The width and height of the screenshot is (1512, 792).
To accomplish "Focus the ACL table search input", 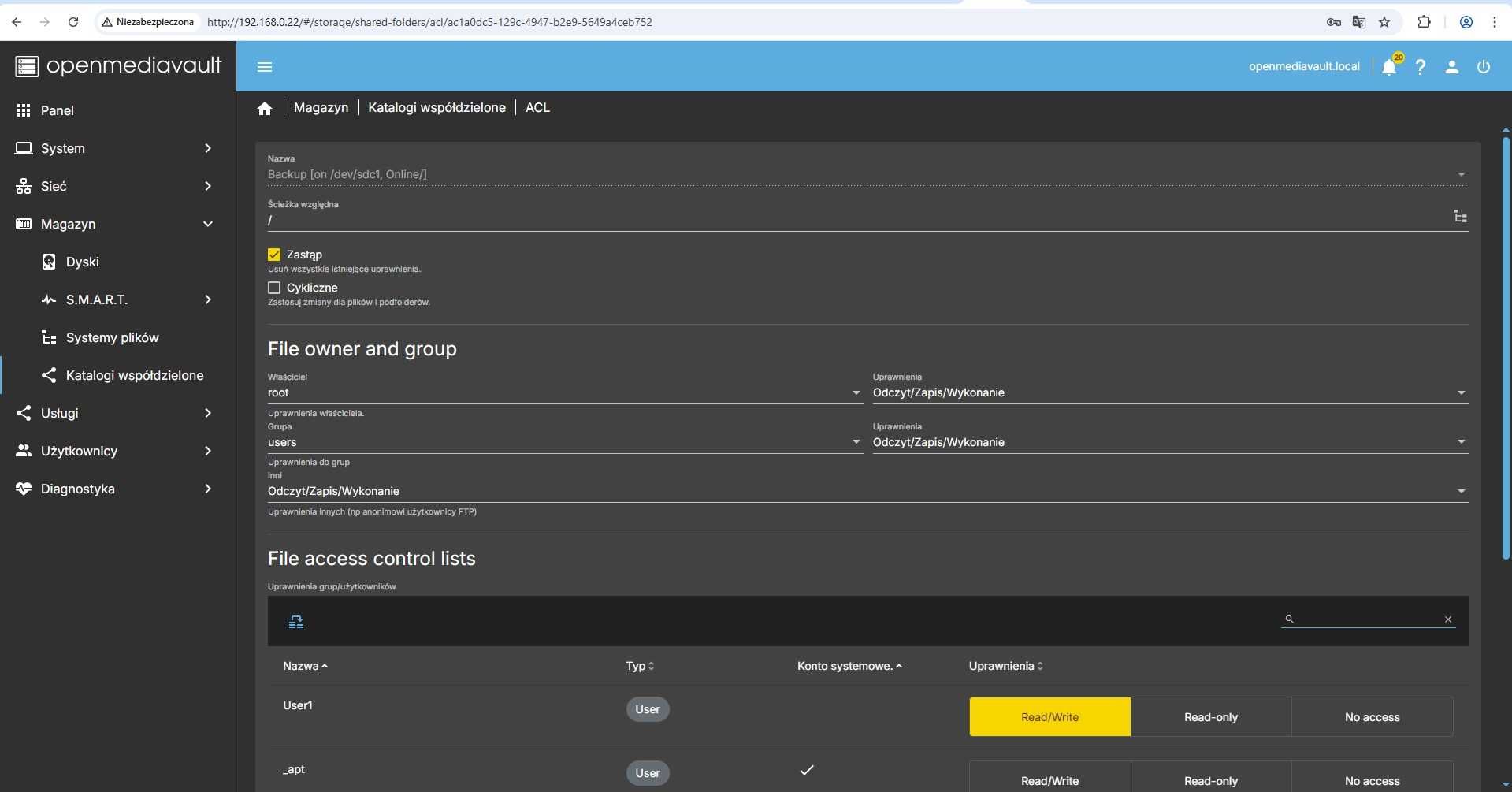I will pyautogui.click(x=1369, y=619).
